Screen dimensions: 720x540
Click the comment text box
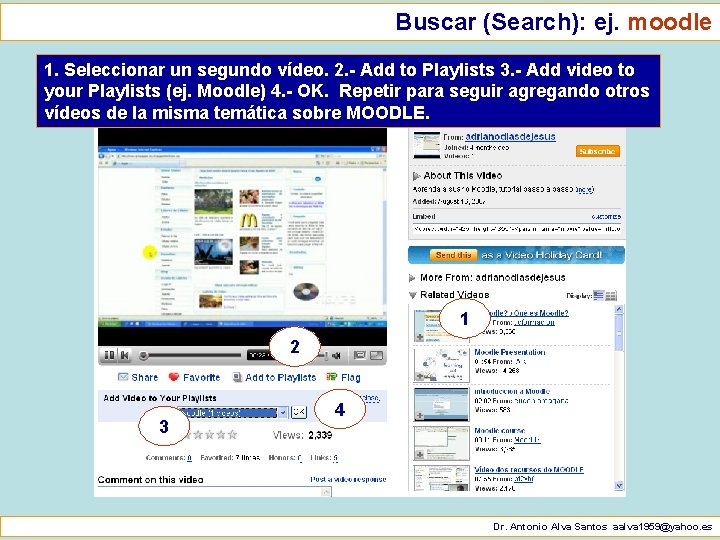tap(214, 492)
